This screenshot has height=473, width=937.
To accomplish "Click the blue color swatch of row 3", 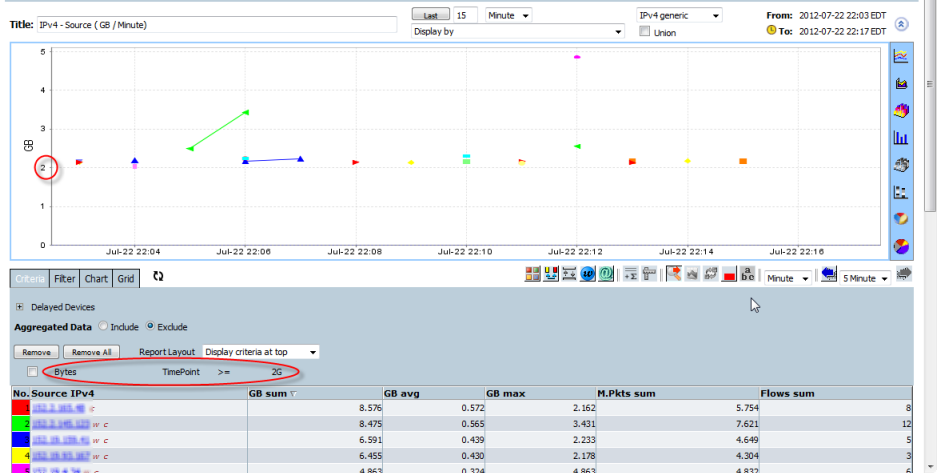I will (x=20, y=440).
